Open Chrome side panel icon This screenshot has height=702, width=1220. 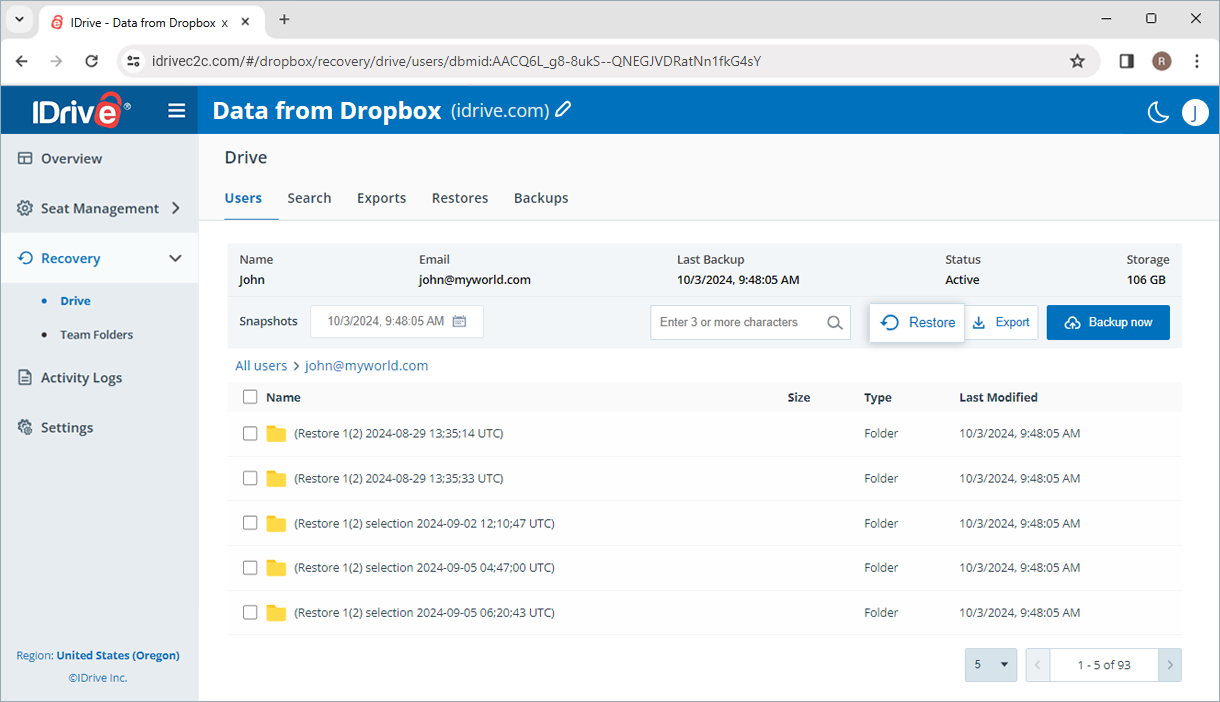(1126, 61)
